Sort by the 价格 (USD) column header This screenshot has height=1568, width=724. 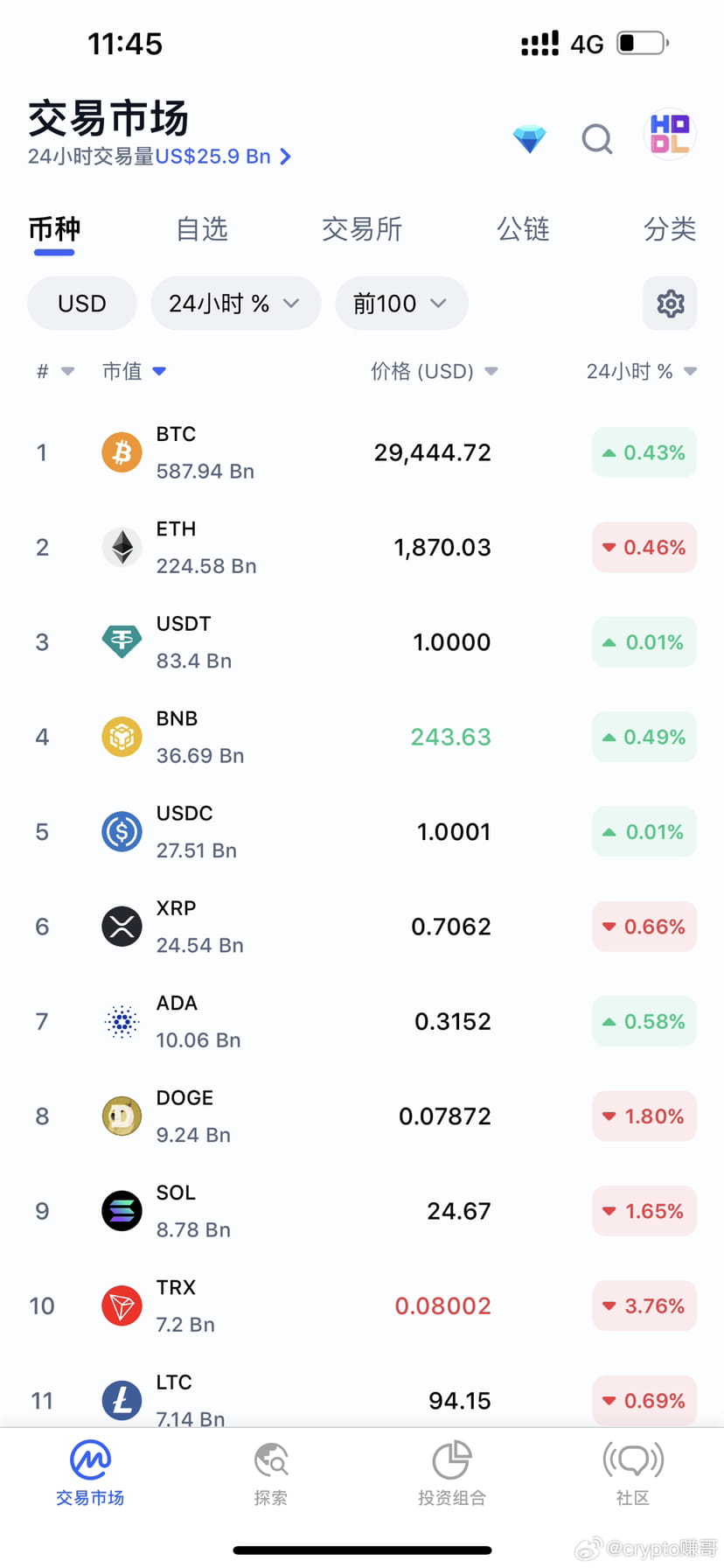[434, 372]
